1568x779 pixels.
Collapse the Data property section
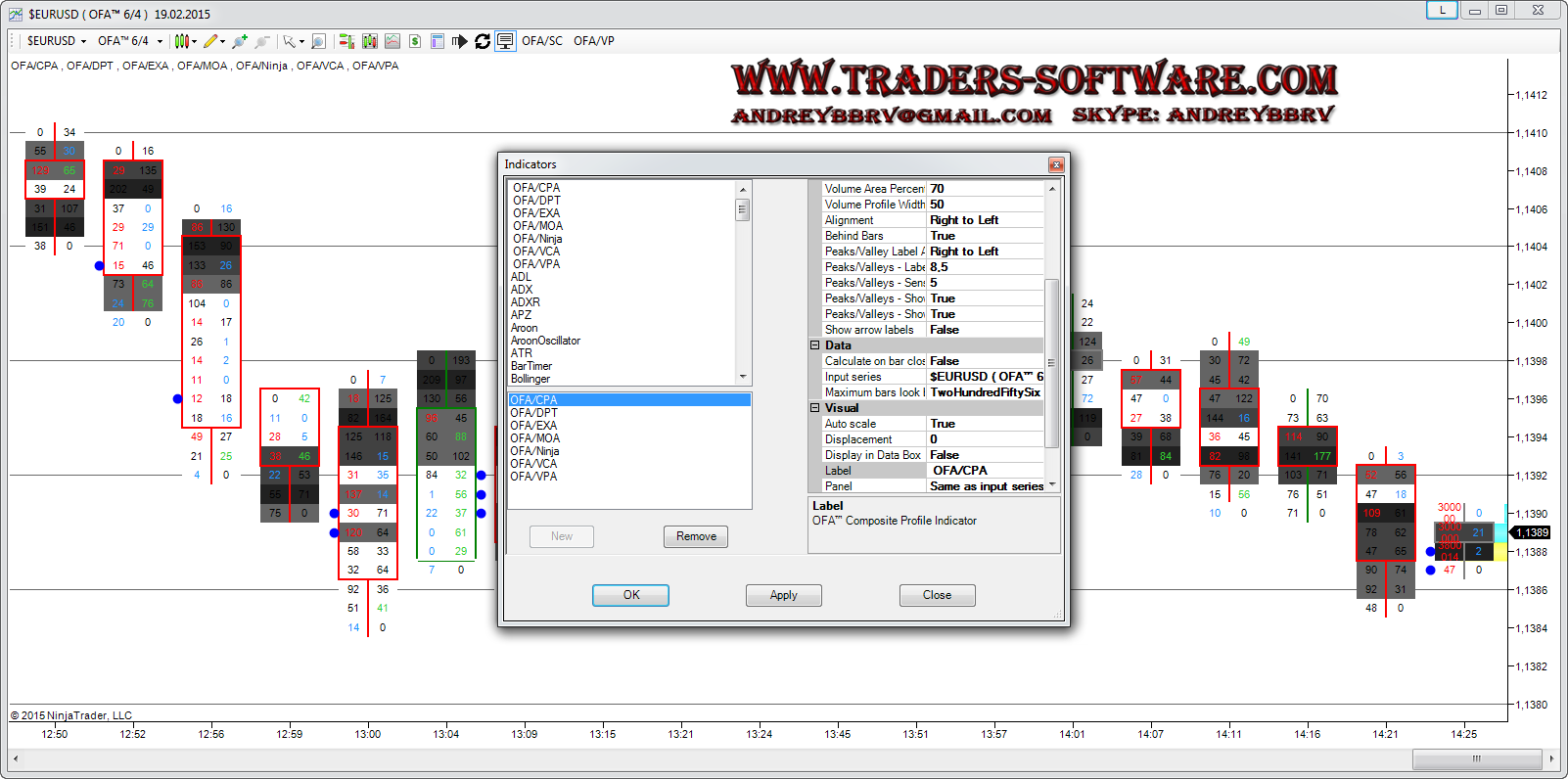[814, 345]
